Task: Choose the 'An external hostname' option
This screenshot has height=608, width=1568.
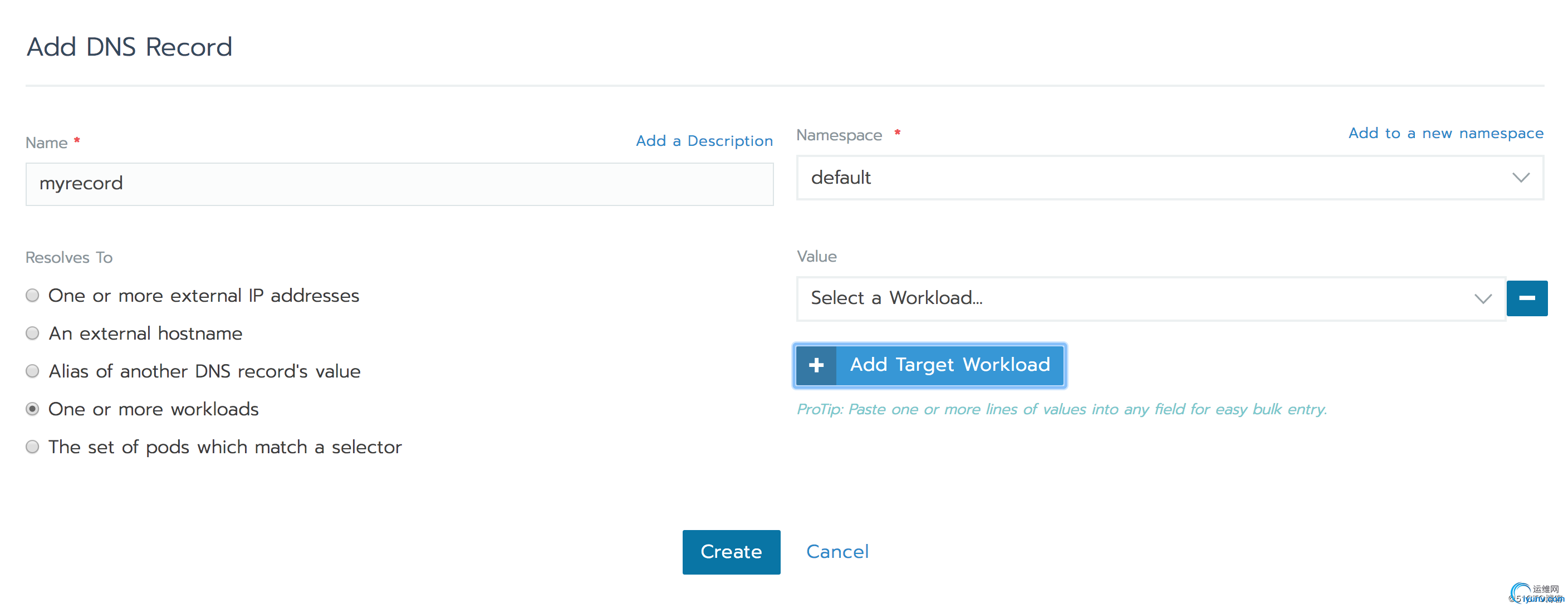Action: click(x=33, y=334)
